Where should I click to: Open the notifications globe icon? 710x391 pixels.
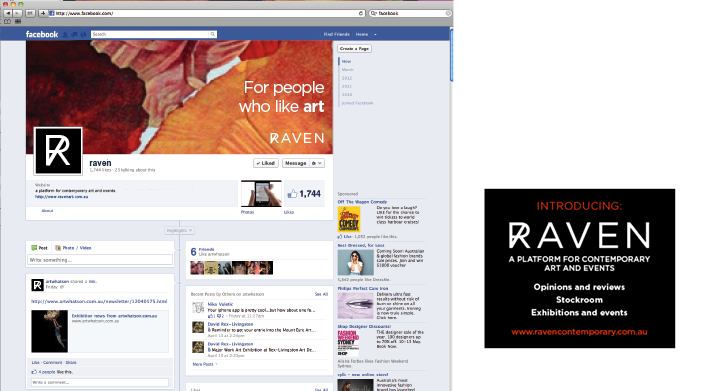[x=83, y=34]
